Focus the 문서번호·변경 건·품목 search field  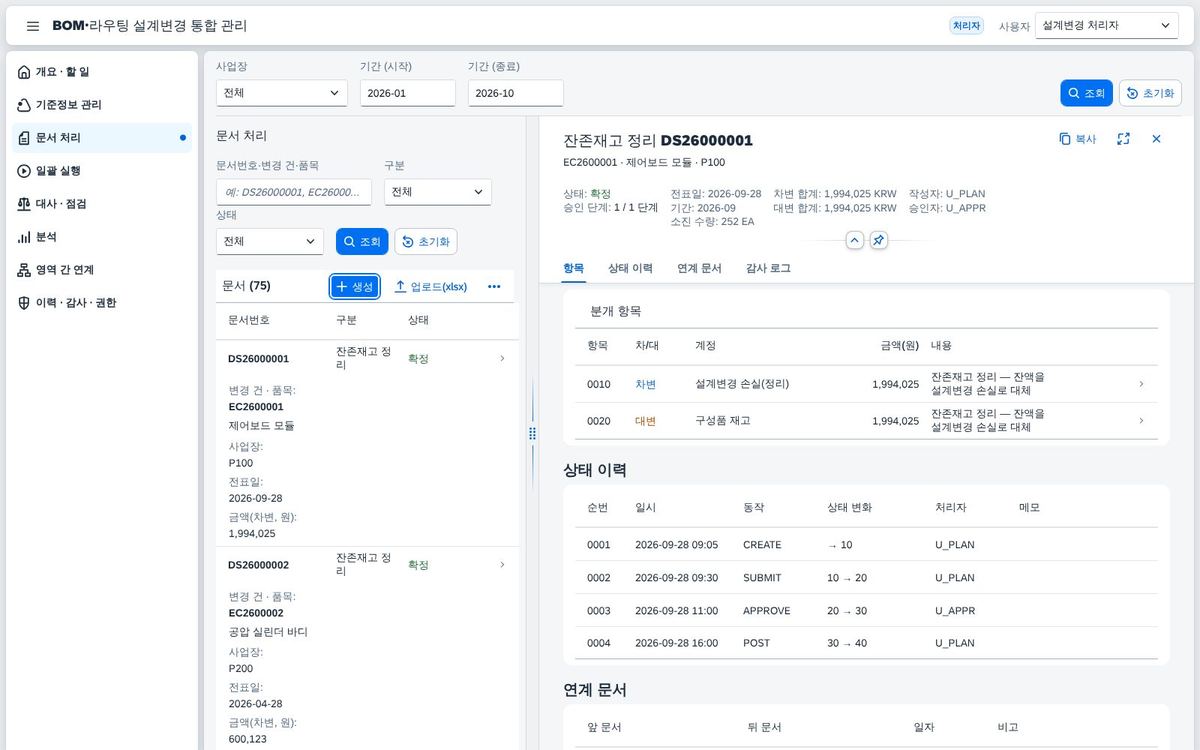point(293,192)
